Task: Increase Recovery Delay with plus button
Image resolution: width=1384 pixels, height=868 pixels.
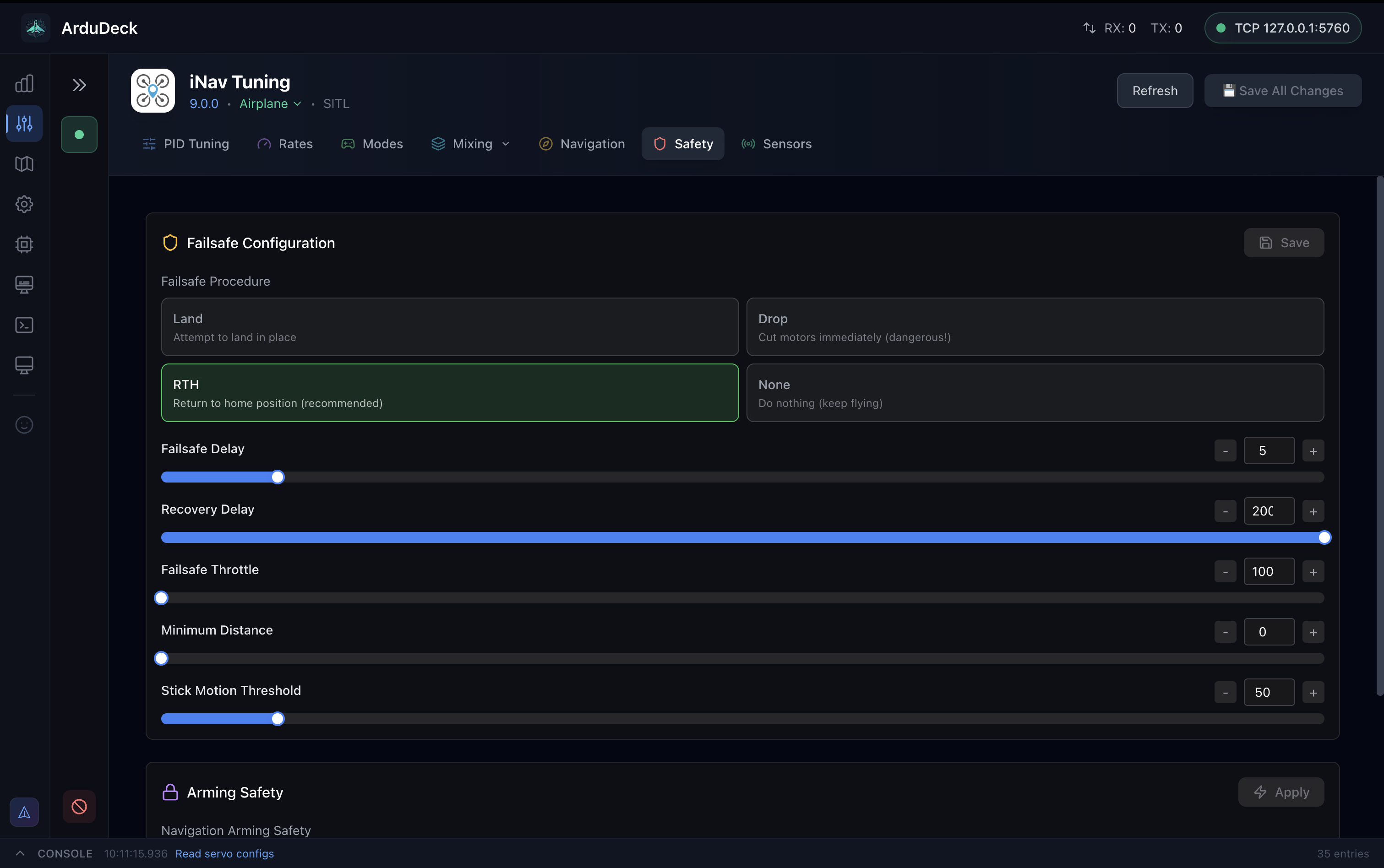Action: tap(1313, 511)
